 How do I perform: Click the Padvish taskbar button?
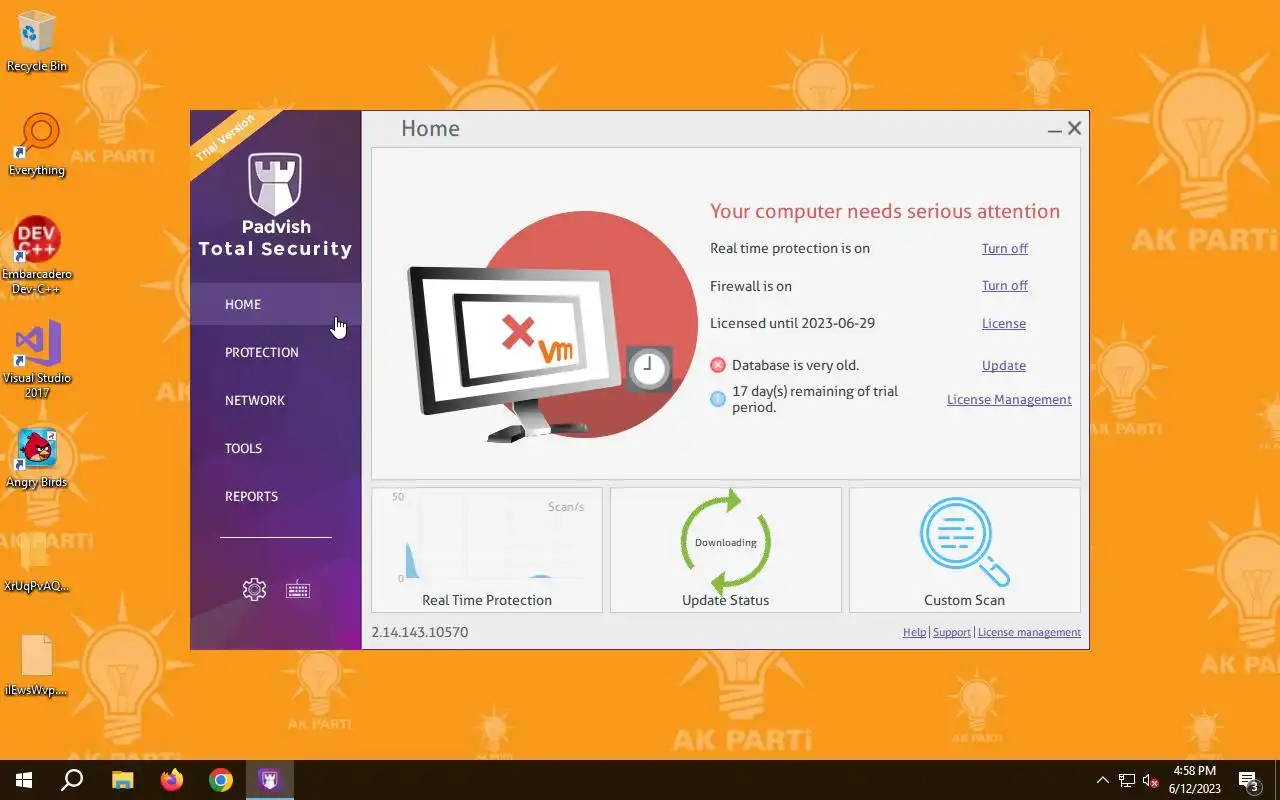pyautogui.click(x=269, y=780)
